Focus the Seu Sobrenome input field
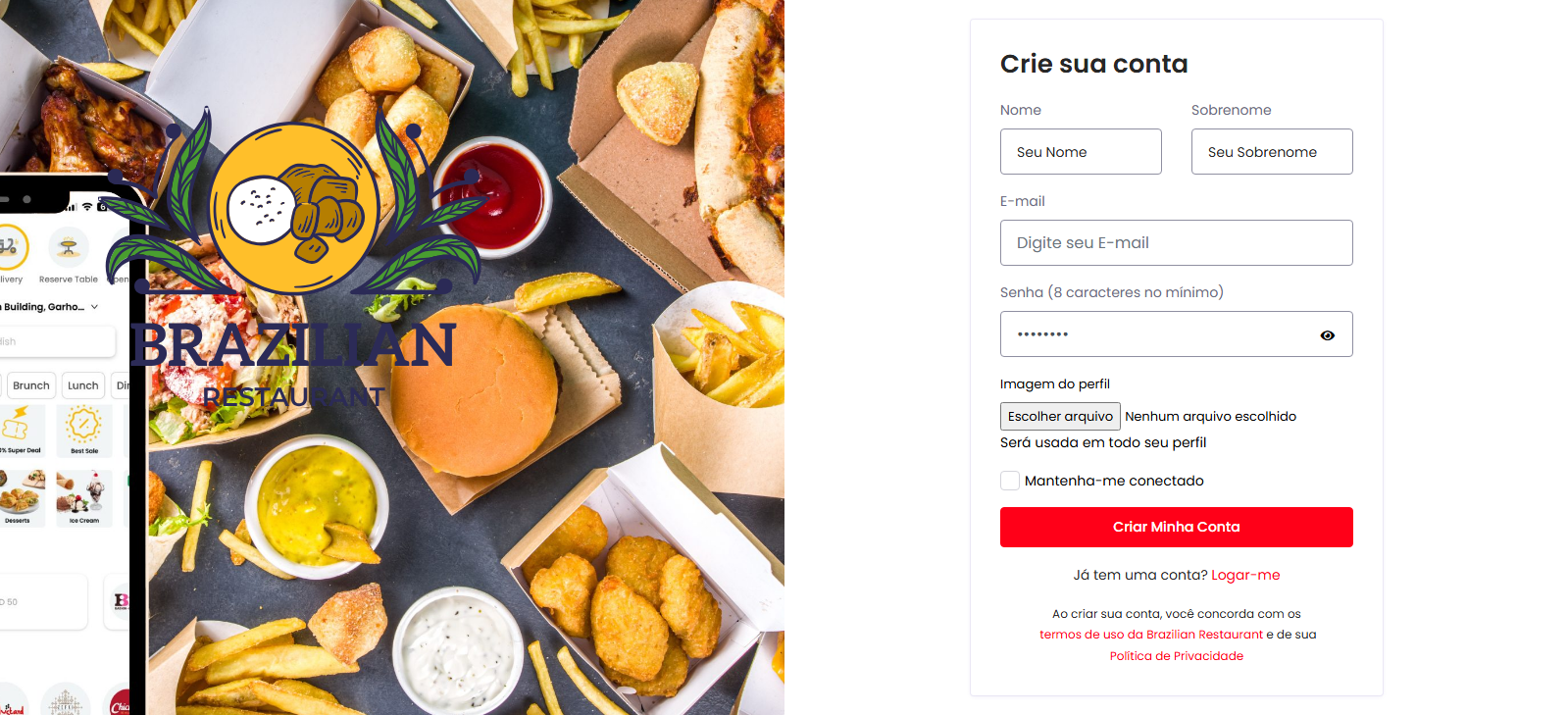 tap(1272, 152)
